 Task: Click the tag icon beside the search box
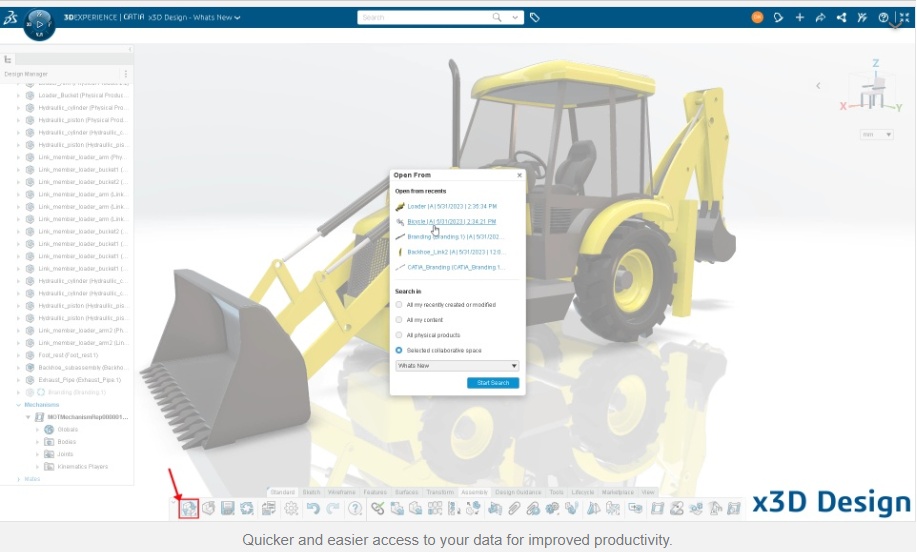click(535, 18)
